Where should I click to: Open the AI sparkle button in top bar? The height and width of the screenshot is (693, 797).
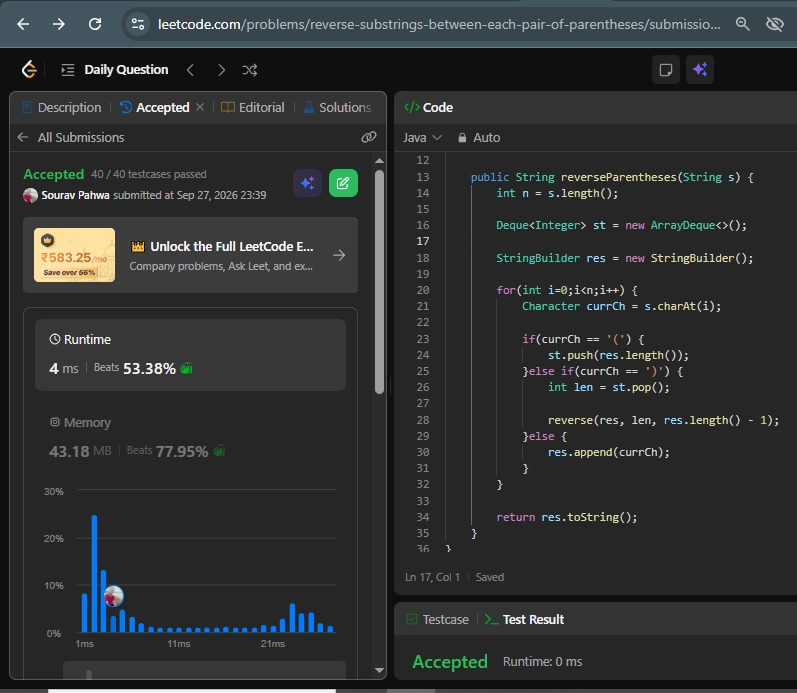(700, 70)
